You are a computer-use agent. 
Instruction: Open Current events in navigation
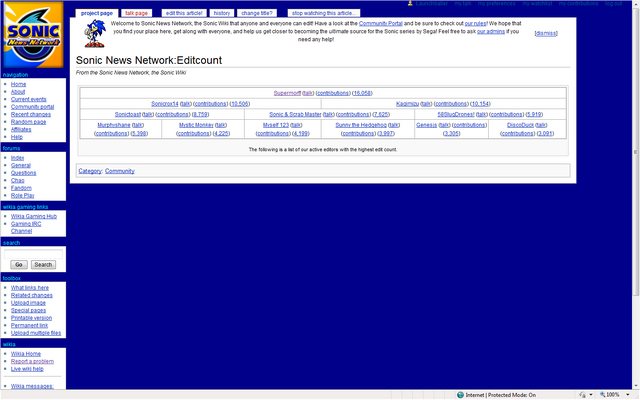[29, 99]
